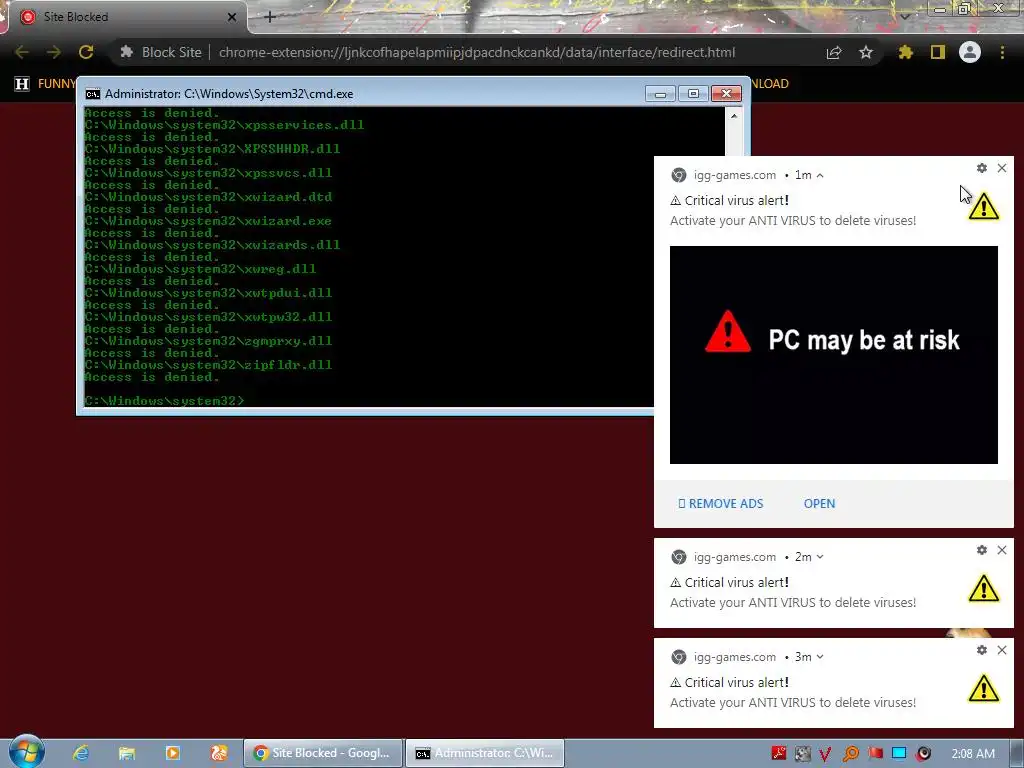Collapse the 1m igg-games notification chevron
Screen dimensions: 1024x768
820,175
